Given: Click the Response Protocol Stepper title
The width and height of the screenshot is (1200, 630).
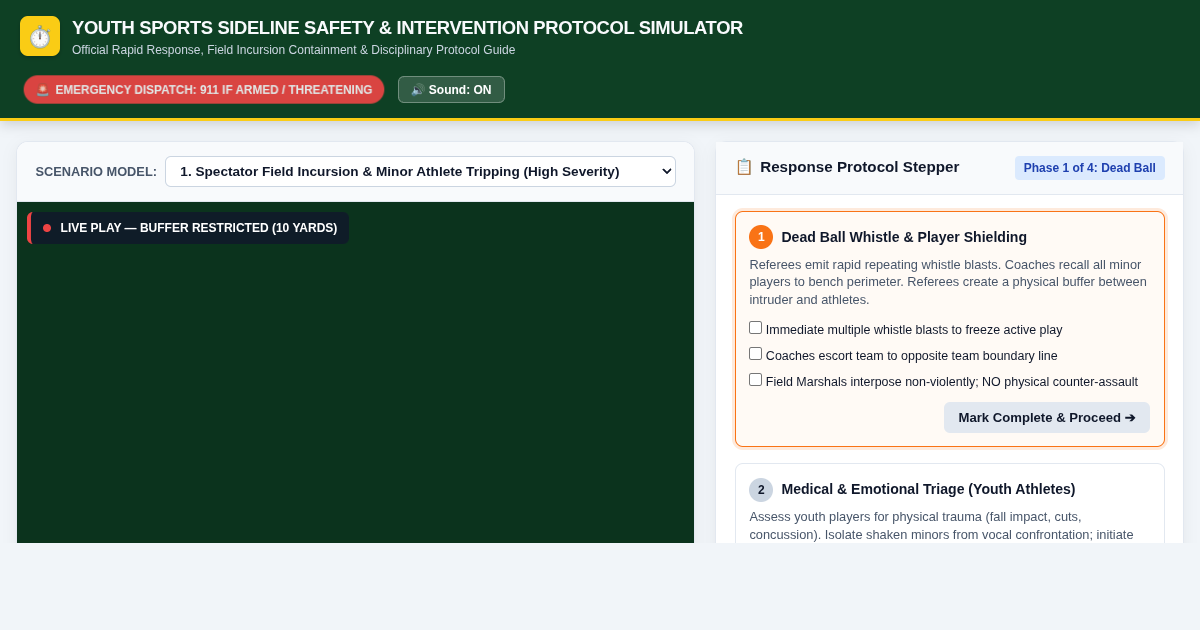Looking at the screenshot, I should point(859,167).
